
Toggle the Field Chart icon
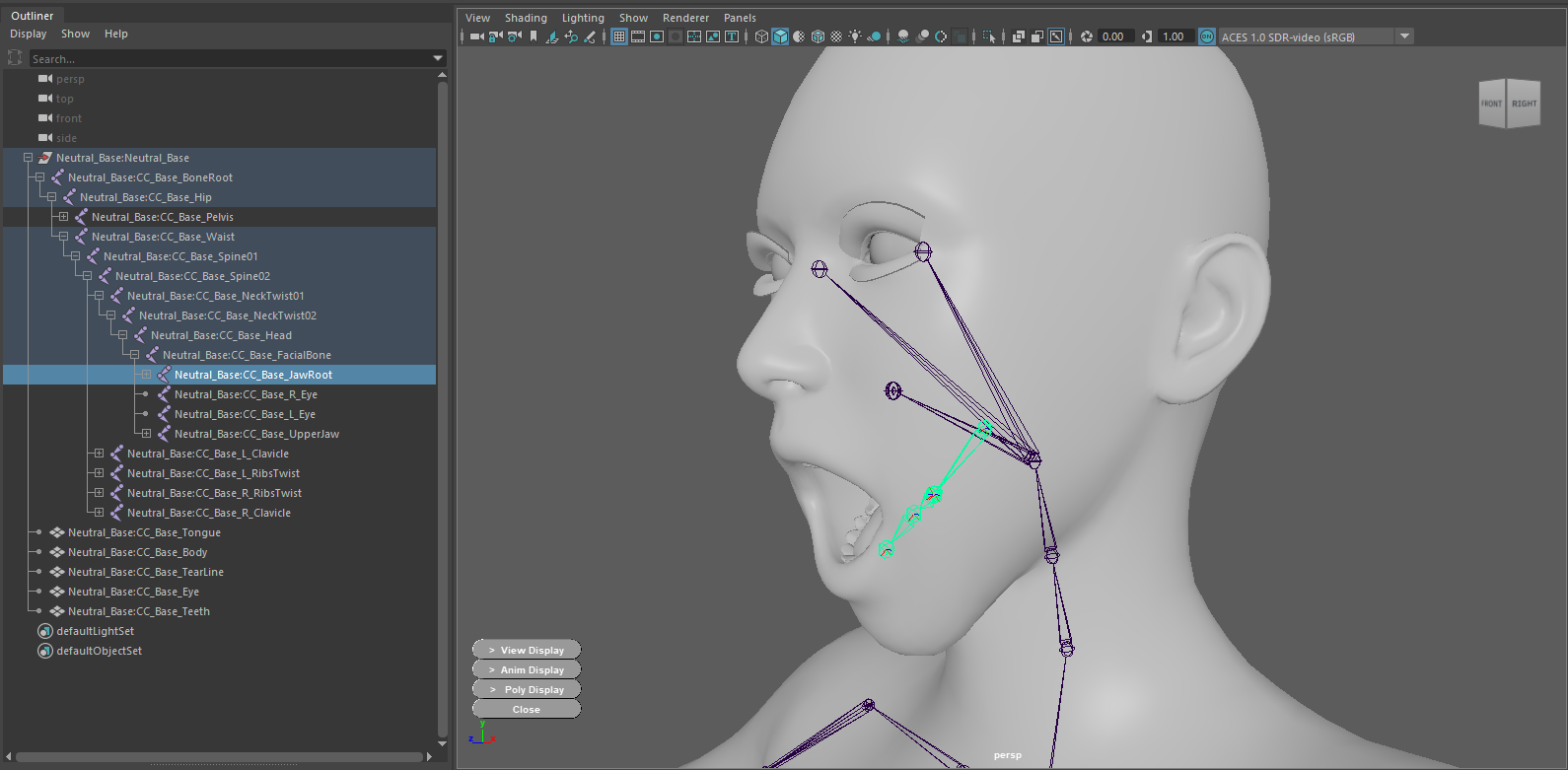694,36
